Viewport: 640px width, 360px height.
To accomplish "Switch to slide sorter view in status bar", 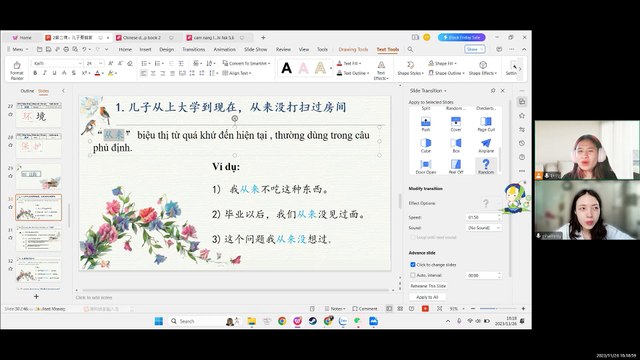I will [400, 309].
